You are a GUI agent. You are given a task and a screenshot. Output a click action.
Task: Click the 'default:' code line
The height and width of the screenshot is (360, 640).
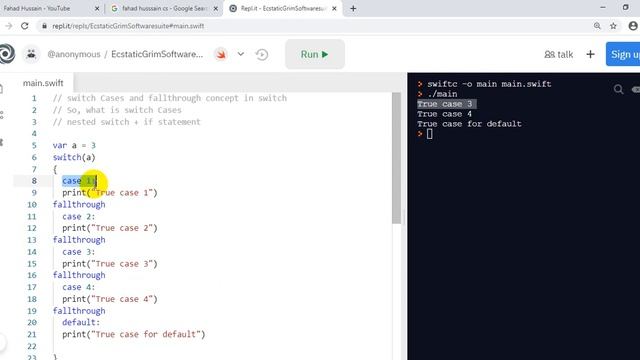(81, 322)
